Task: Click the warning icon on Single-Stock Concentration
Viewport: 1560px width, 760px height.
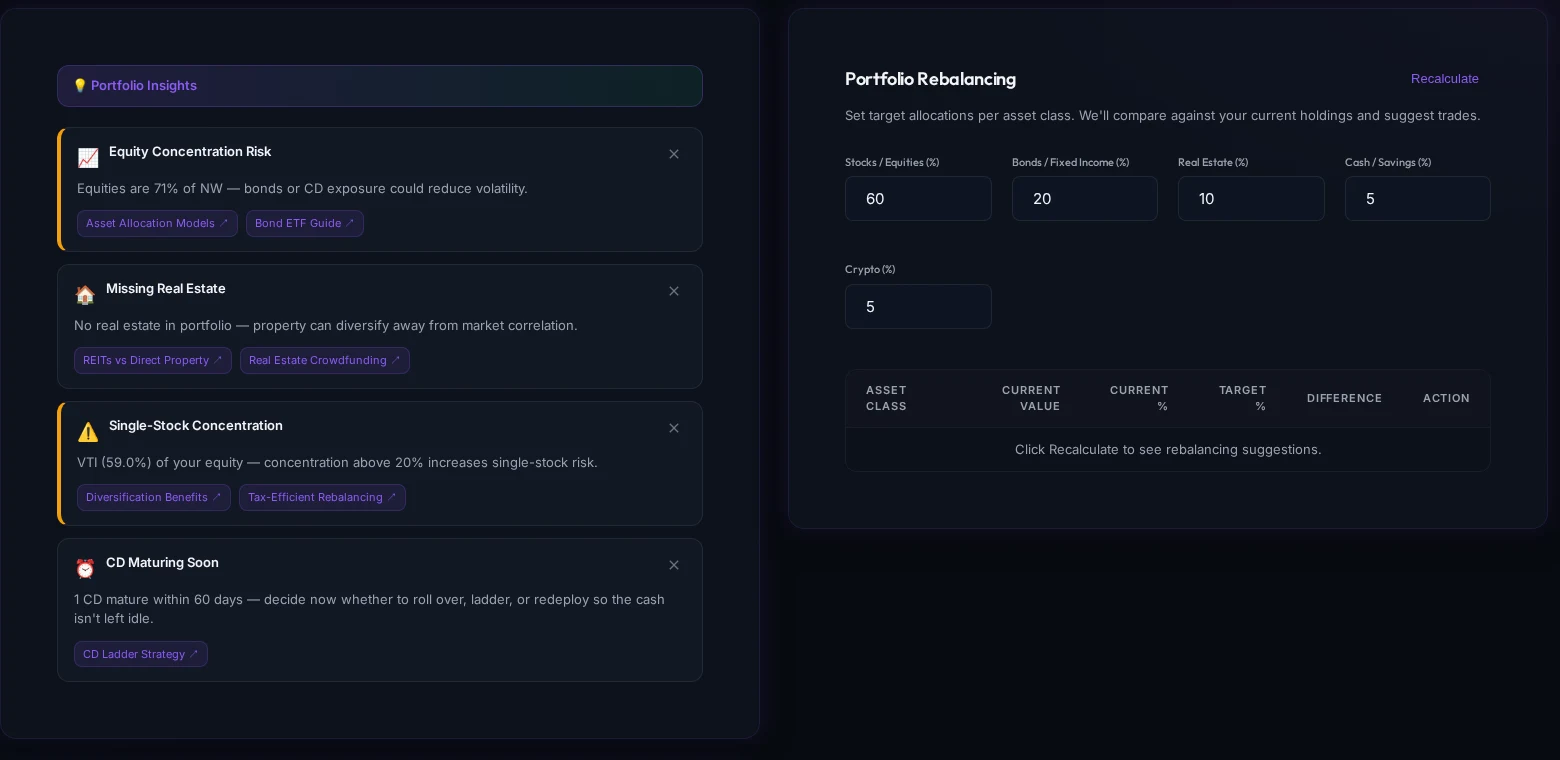Action: tap(88, 432)
